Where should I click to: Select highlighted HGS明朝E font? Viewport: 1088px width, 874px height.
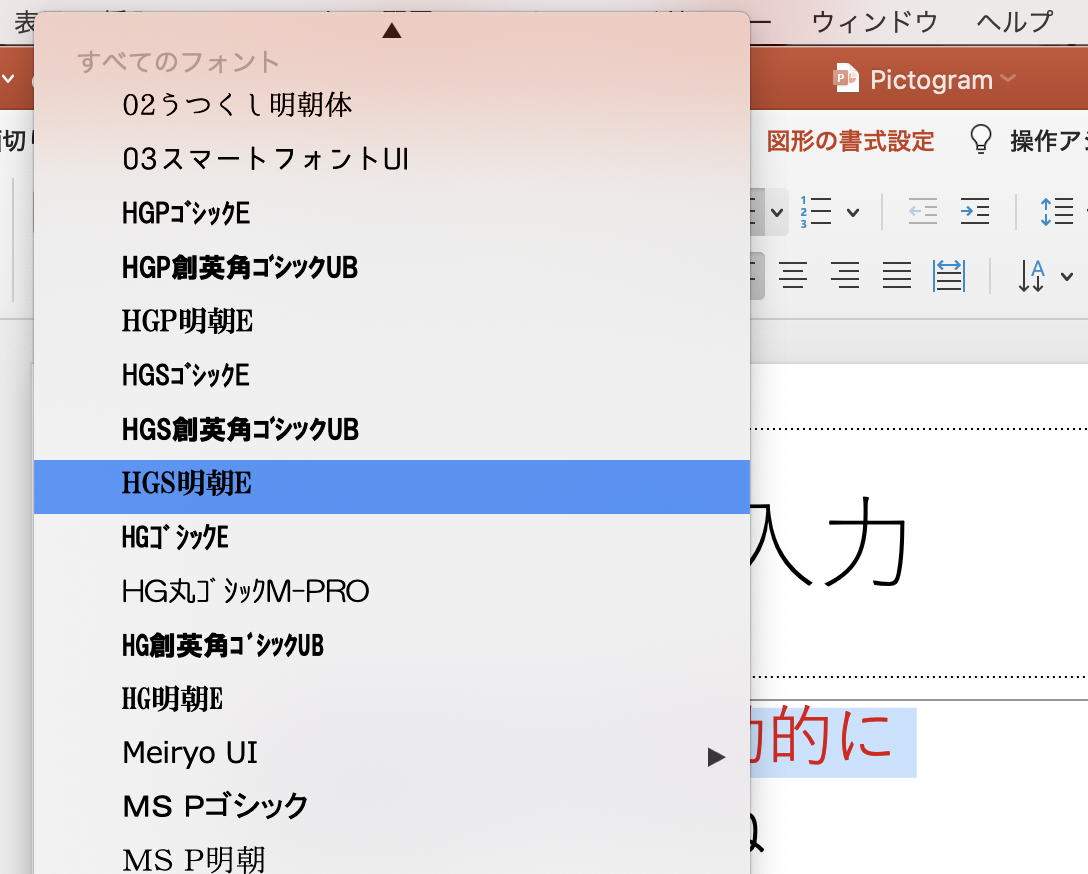[x=392, y=486]
